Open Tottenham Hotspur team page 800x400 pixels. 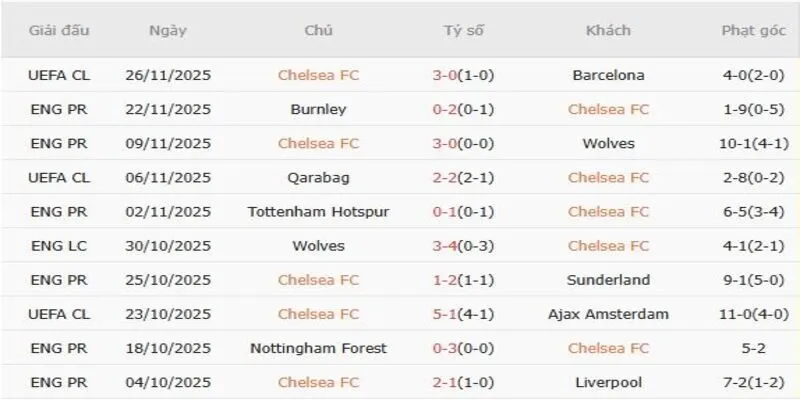[x=318, y=212]
